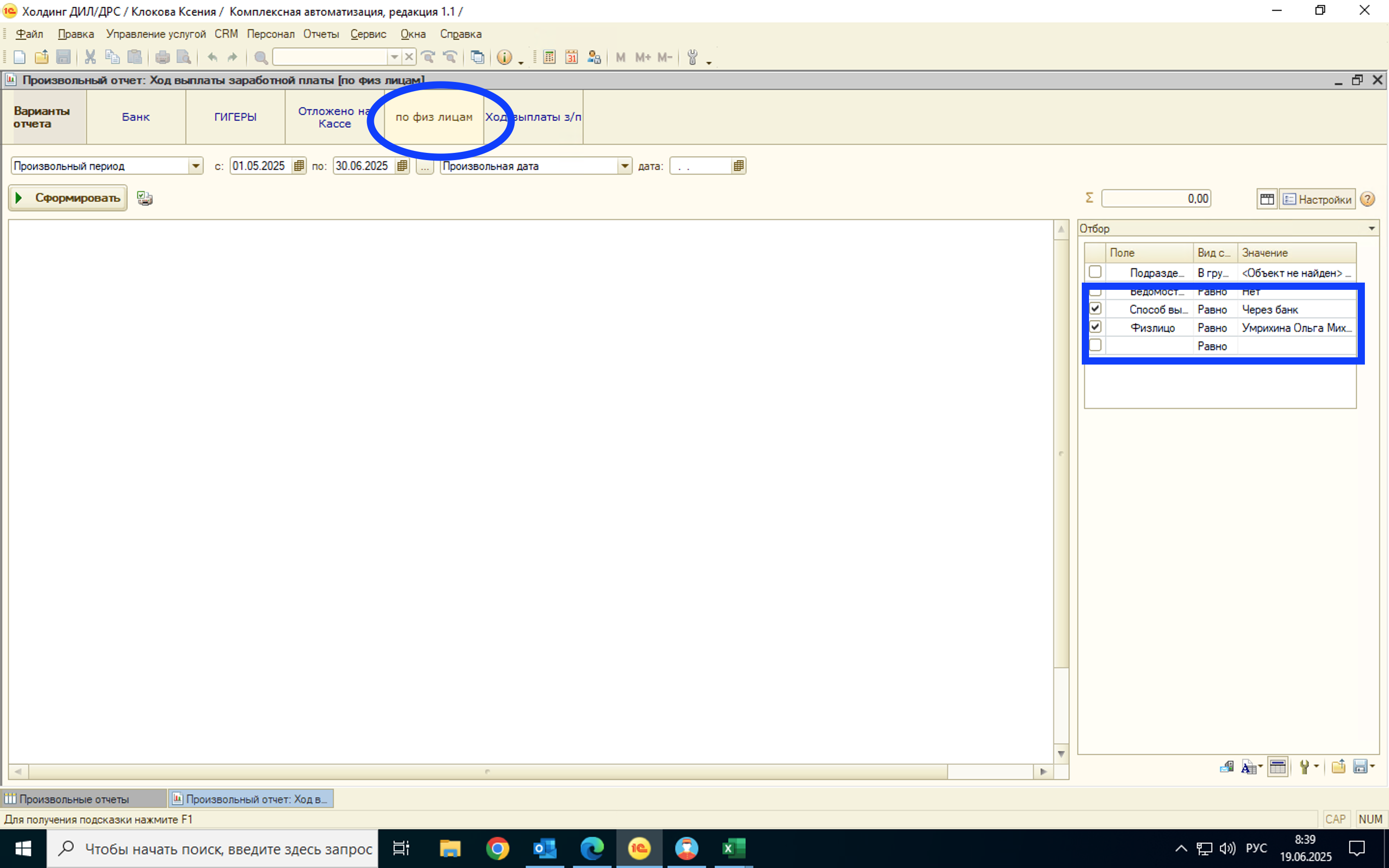1389x868 pixels.
Task: Open the Calendar toolbar icon
Action: tap(572, 57)
